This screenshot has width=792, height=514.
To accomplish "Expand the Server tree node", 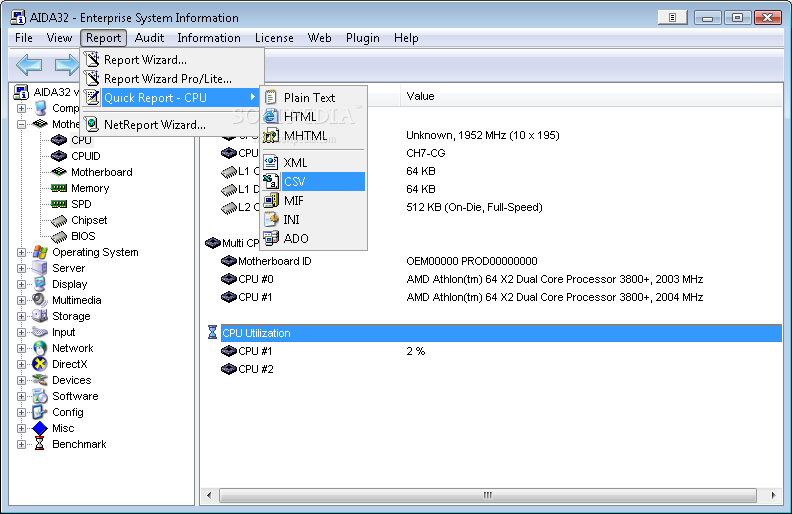I will pos(21,268).
